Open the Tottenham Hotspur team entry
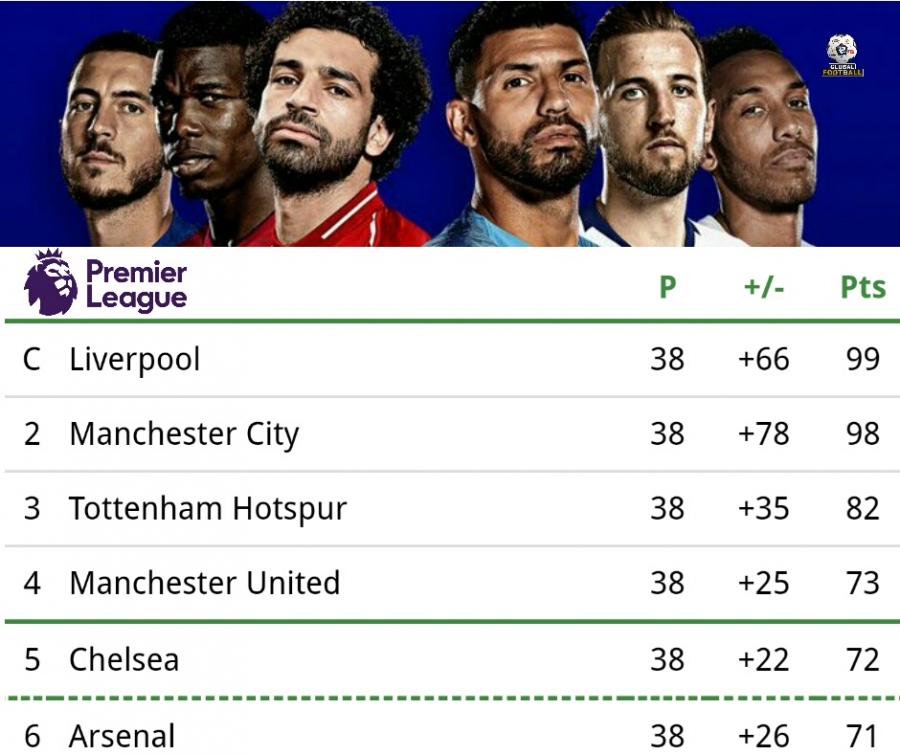Screen dimensions: 900x754 click(208, 508)
